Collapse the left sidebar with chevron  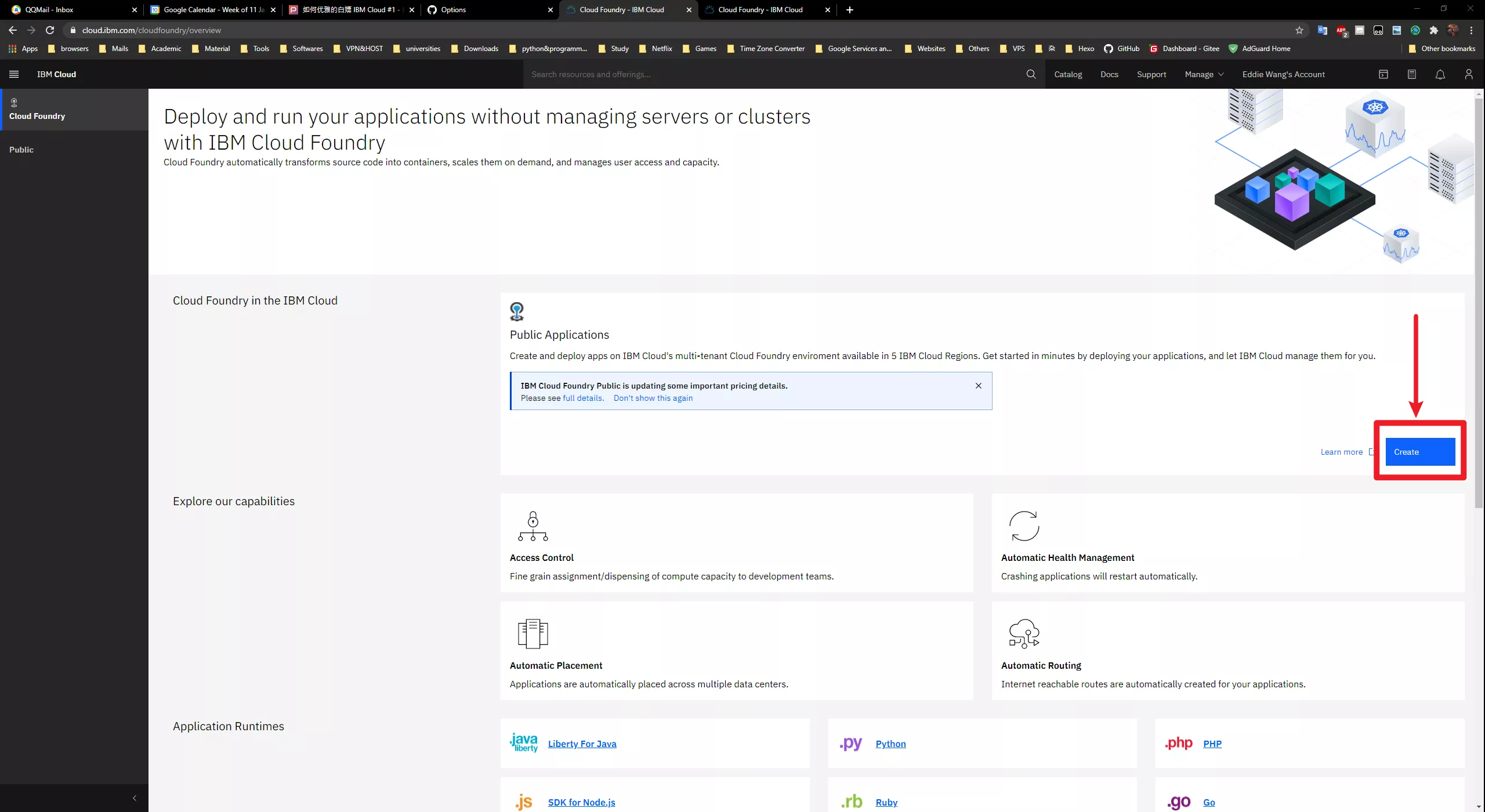pyautogui.click(x=135, y=798)
